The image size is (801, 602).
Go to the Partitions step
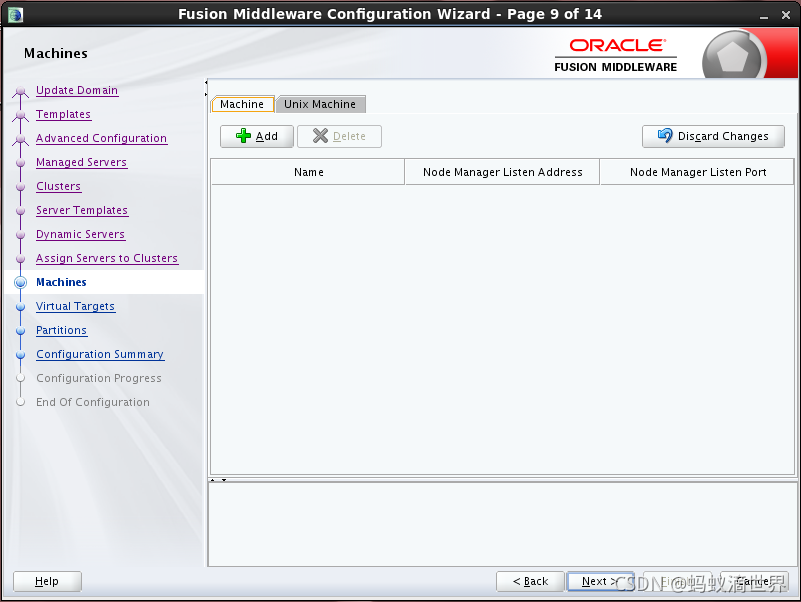(61, 331)
